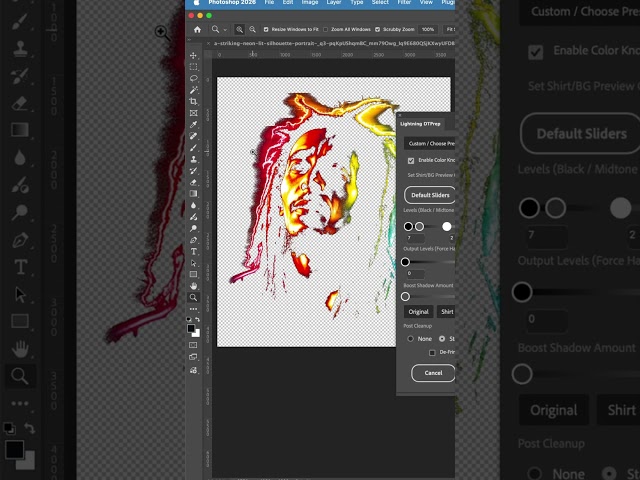Select the Brush tool
The height and width of the screenshot is (480, 640).
tap(193, 148)
